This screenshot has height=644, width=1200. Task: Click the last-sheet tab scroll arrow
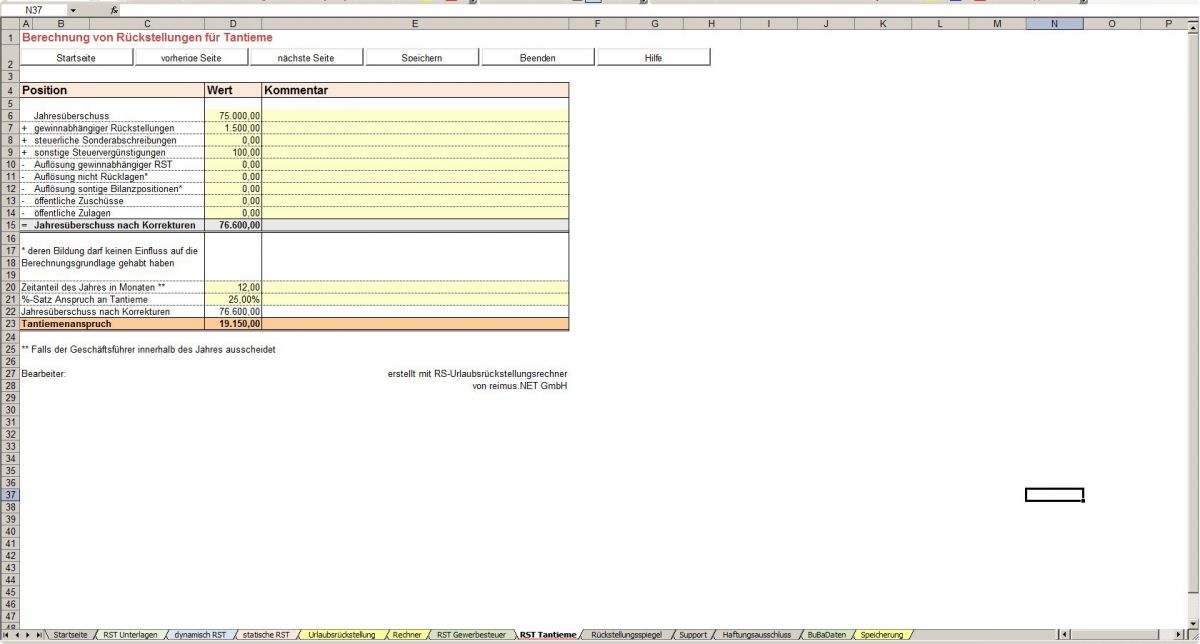click(39, 635)
